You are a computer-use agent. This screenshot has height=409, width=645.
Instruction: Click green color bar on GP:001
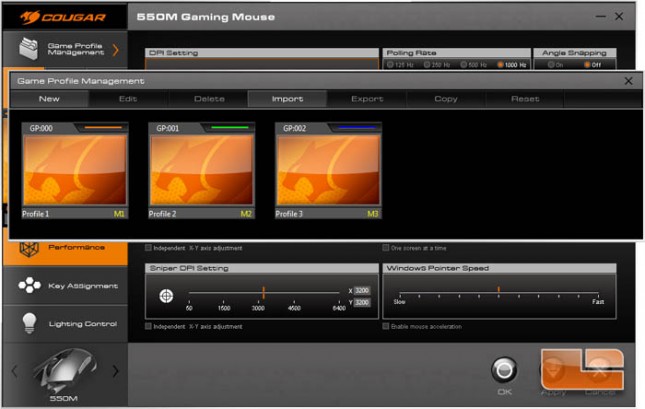[230, 128]
